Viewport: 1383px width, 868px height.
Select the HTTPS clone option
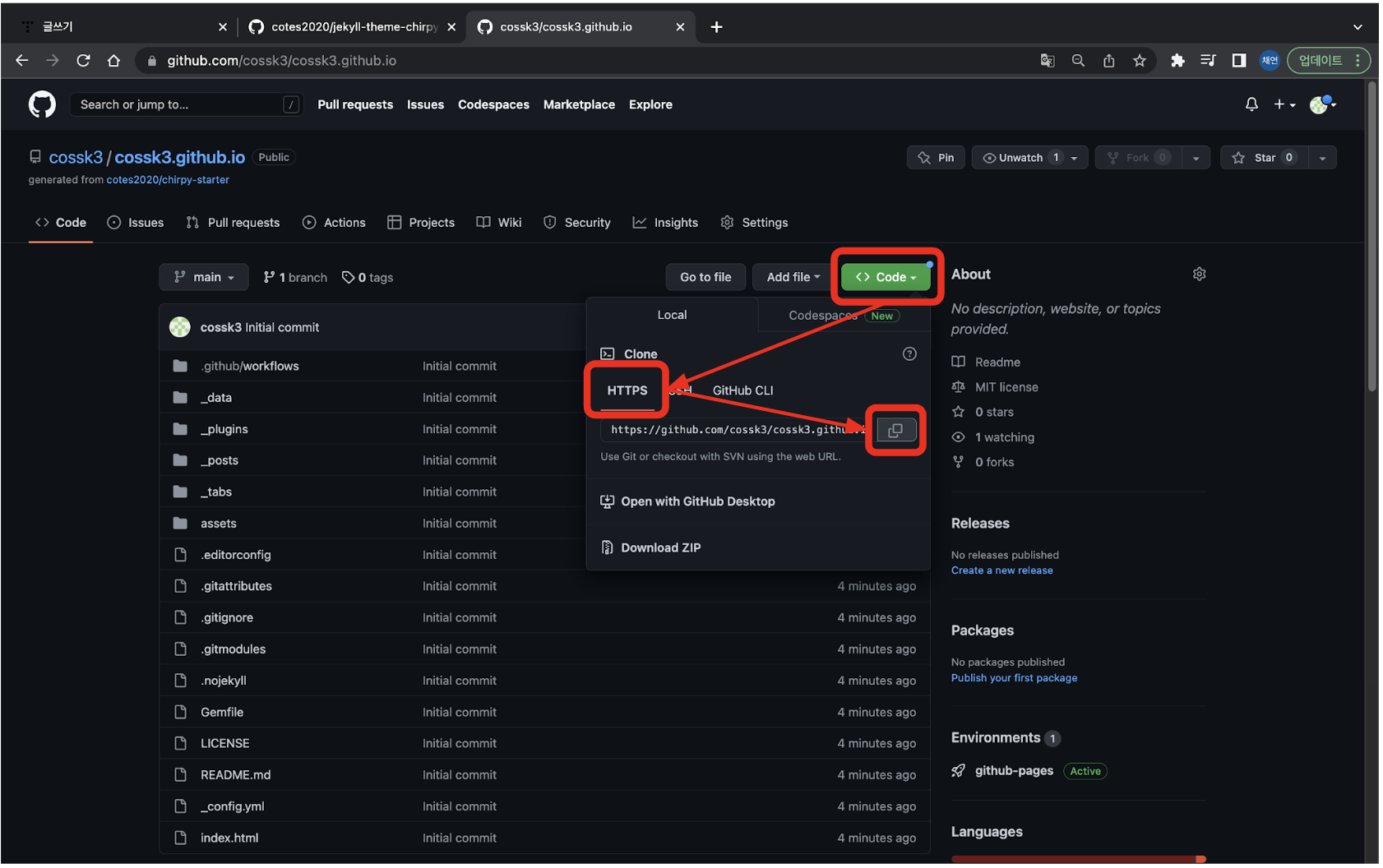(x=627, y=390)
